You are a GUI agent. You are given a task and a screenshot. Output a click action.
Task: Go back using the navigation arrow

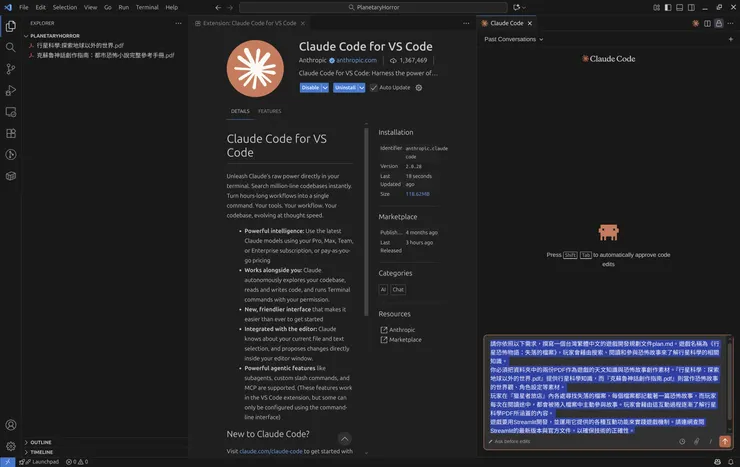point(218,7)
